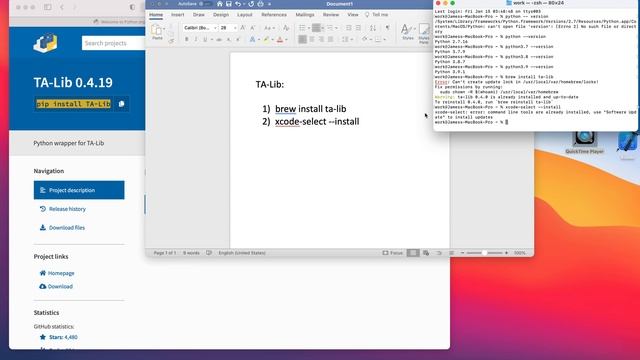Copy pip install command on PyPI page
The image size is (640, 360).
click(122, 104)
